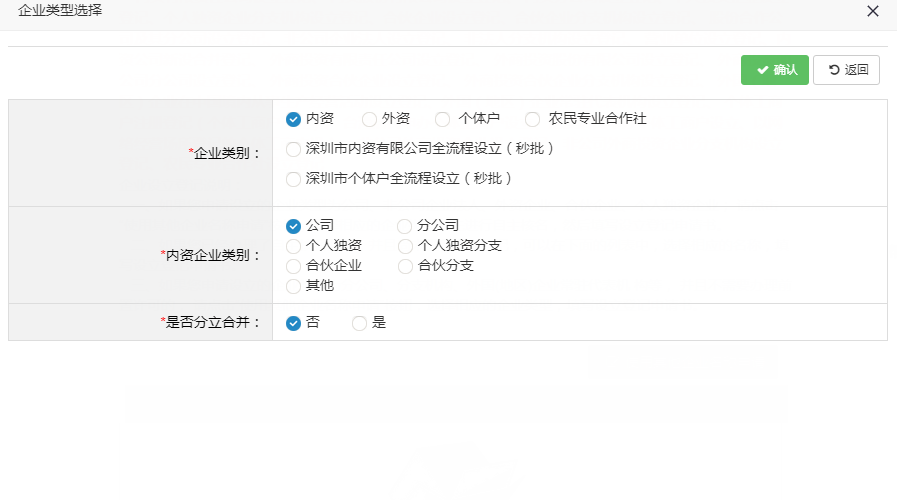
Task: Select the 其他 radio option
Action: click(x=294, y=286)
